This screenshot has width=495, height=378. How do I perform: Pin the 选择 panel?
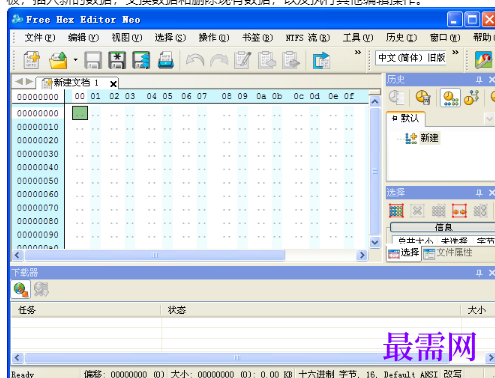click(x=479, y=193)
